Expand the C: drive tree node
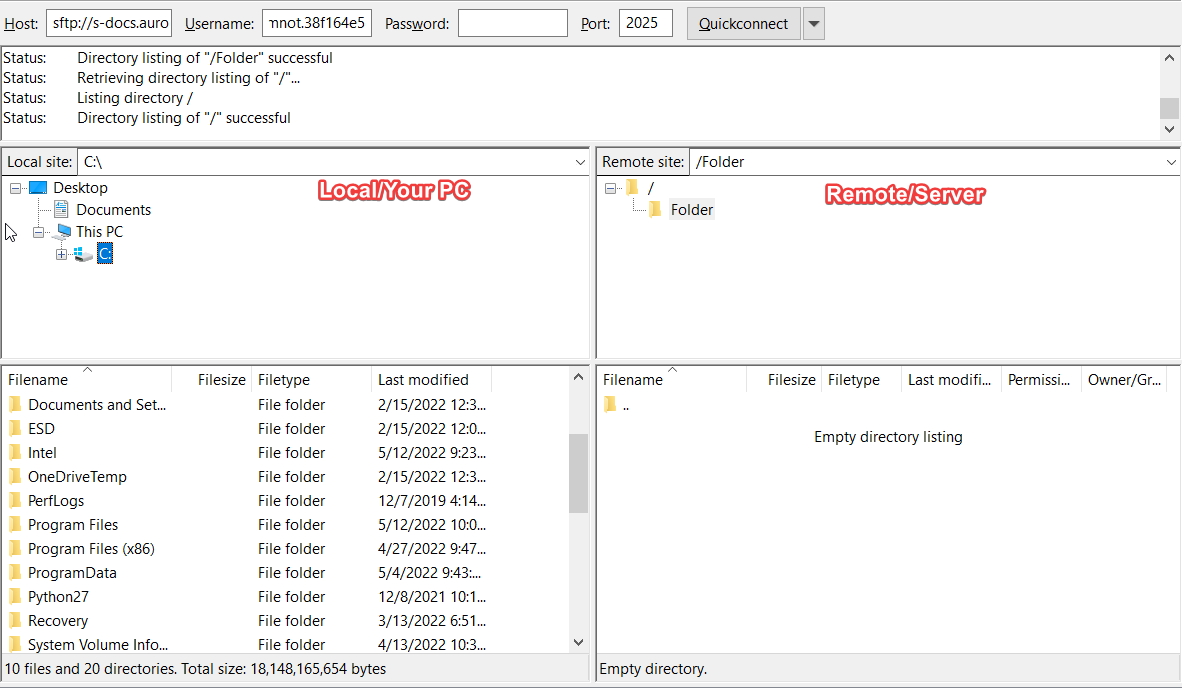Image resolution: width=1182 pixels, height=688 pixels. 61,253
